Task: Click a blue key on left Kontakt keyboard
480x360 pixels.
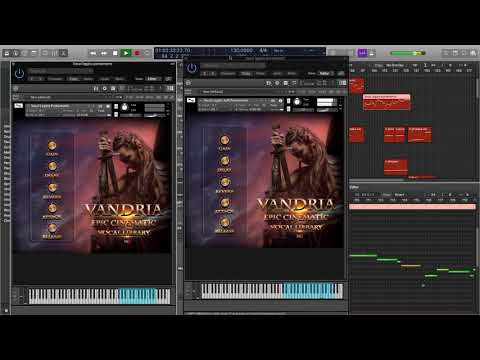Action: (x=137, y=296)
